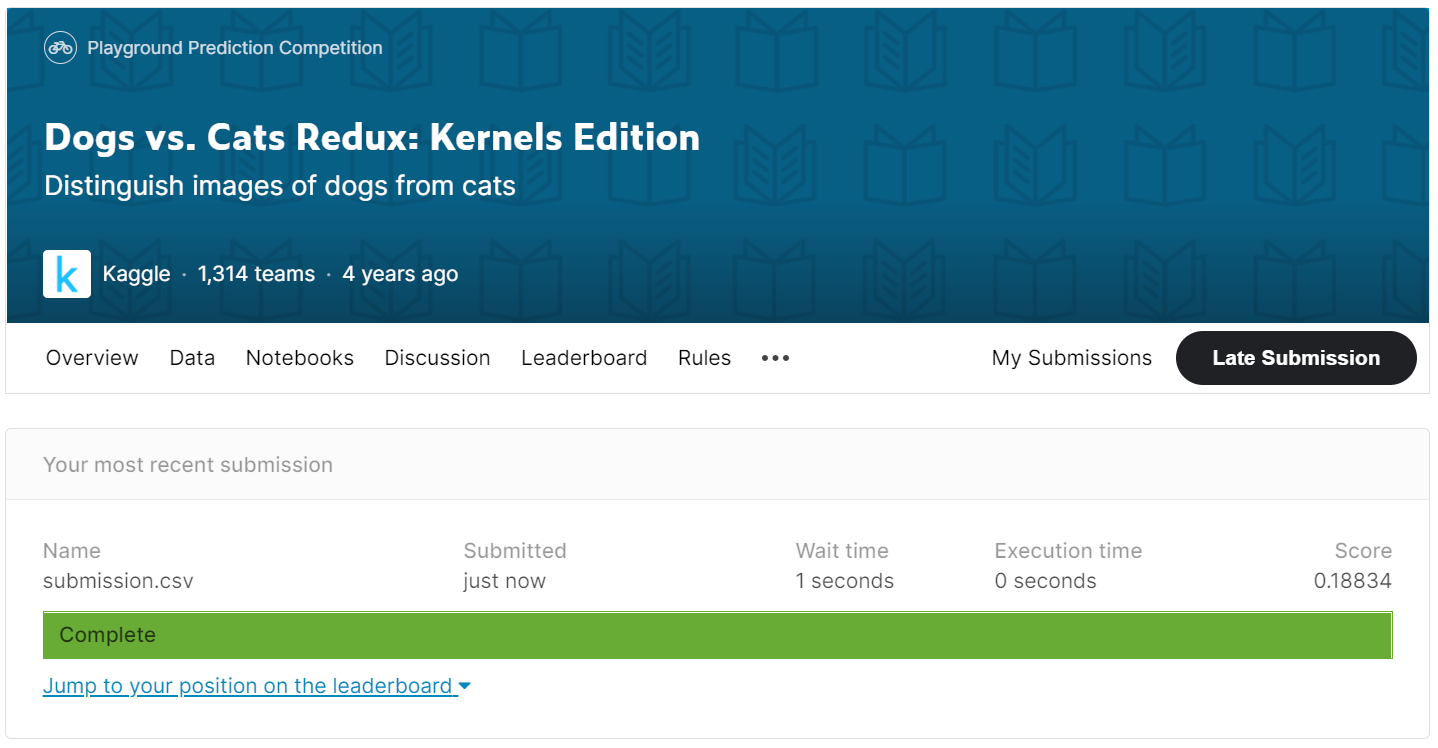Click the Late Submission button
1438x748 pixels.
coord(1296,358)
